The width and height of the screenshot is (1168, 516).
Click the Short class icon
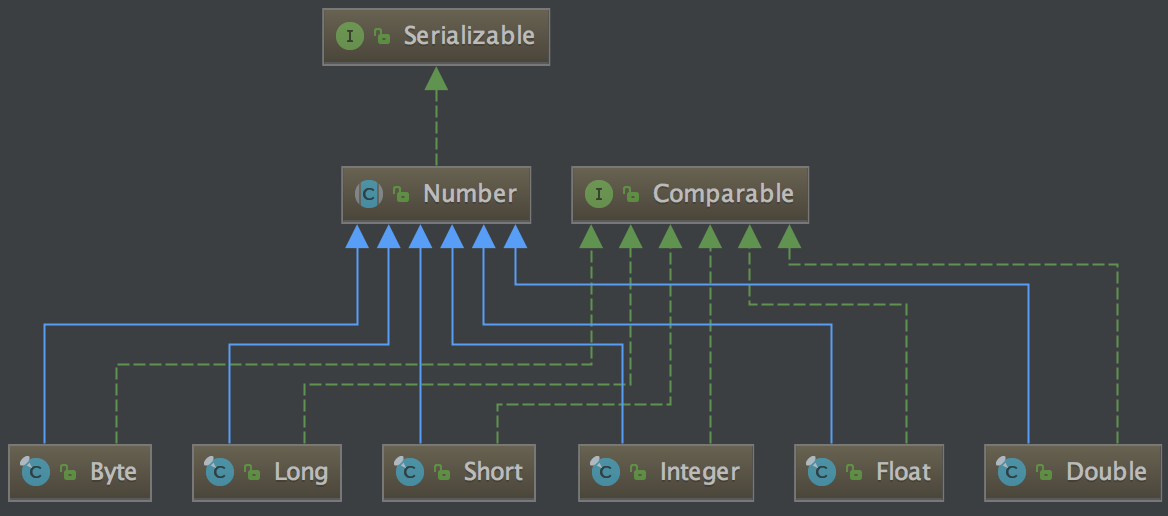(410, 472)
